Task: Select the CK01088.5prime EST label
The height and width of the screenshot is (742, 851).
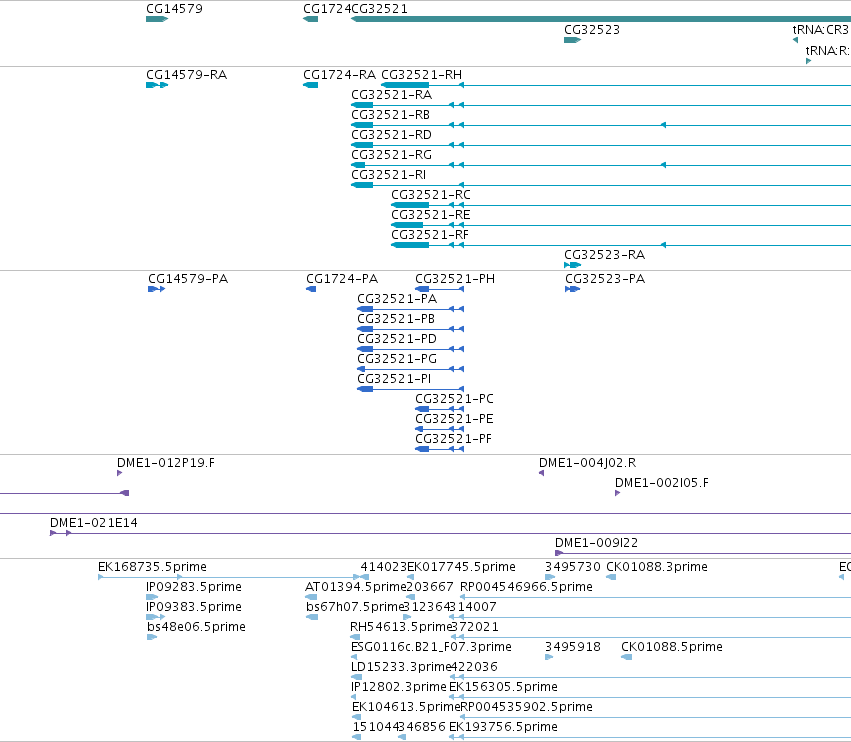Action: tap(672, 648)
